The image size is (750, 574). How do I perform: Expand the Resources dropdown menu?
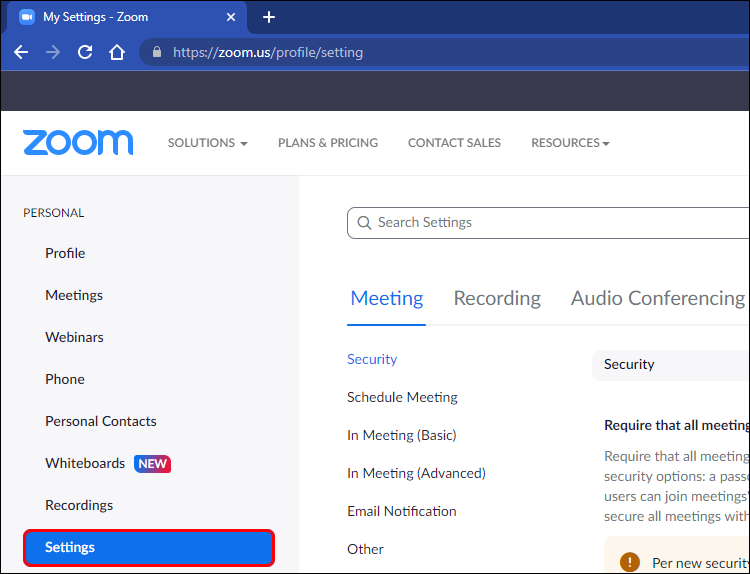[x=570, y=143]
